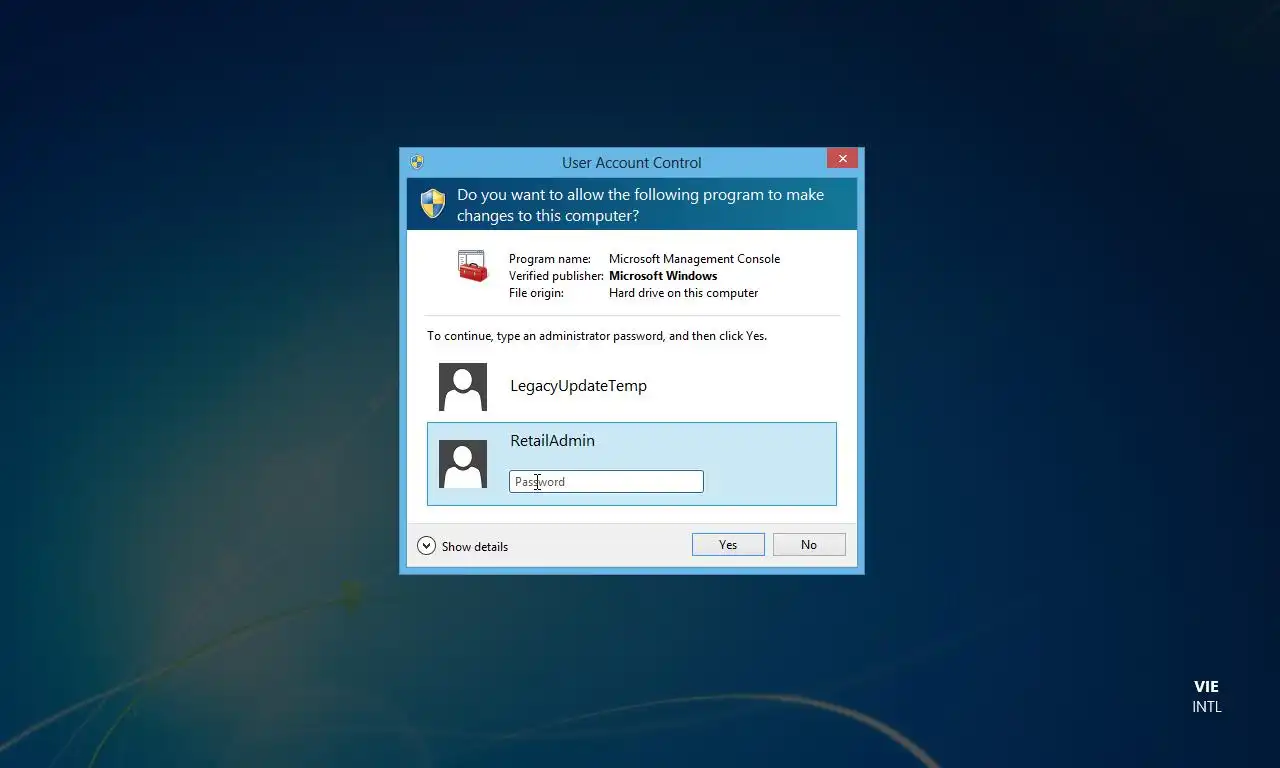The image size is (1280, 768).
Task: Select the LegacyUpdateTemp account avatar
Action: click(463, 387)
